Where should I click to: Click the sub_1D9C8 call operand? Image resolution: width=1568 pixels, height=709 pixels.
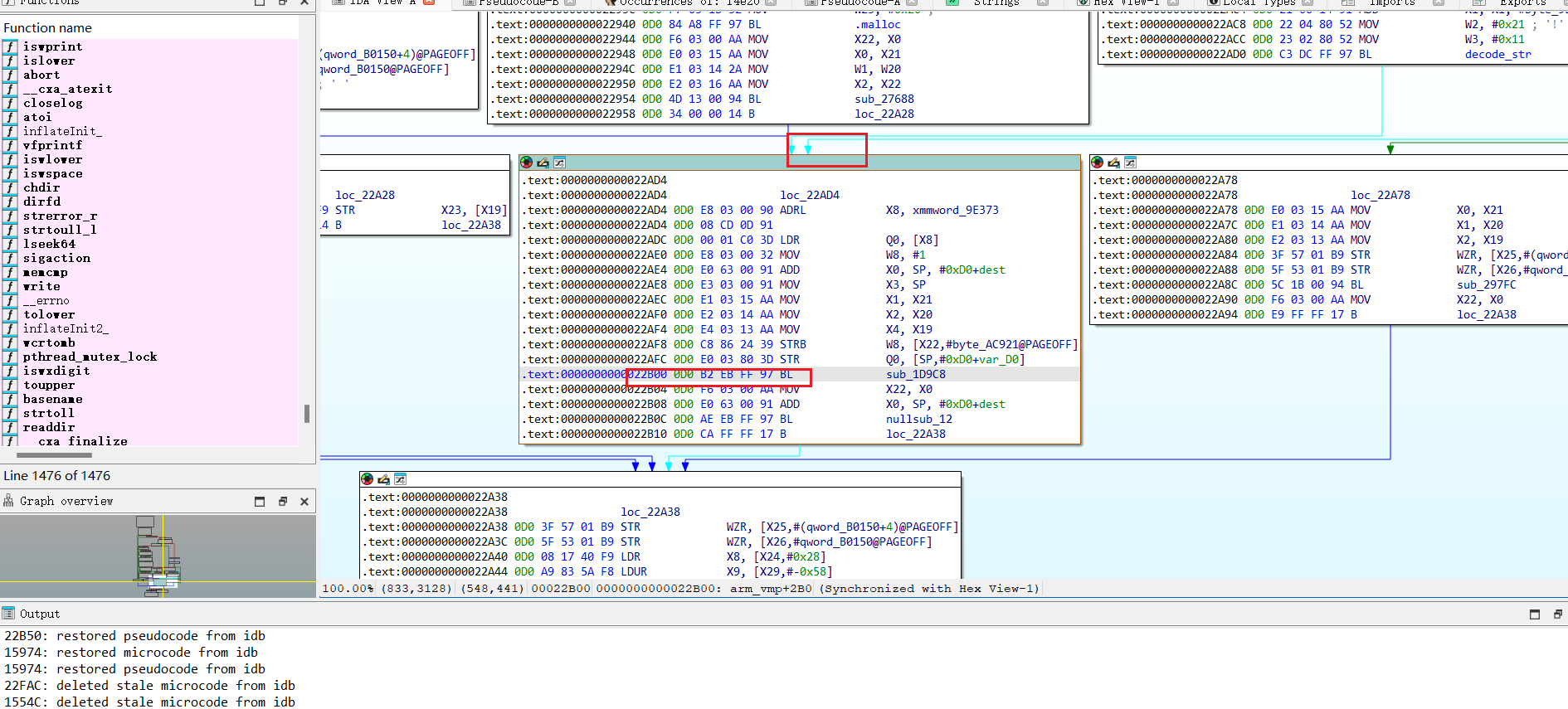916,374
